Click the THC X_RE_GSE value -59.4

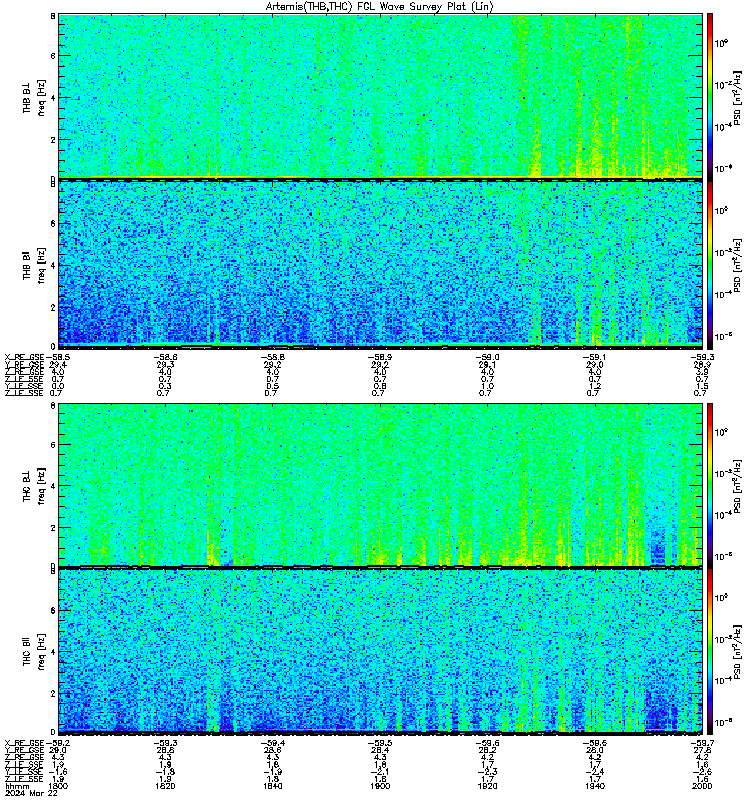point(272,743)
